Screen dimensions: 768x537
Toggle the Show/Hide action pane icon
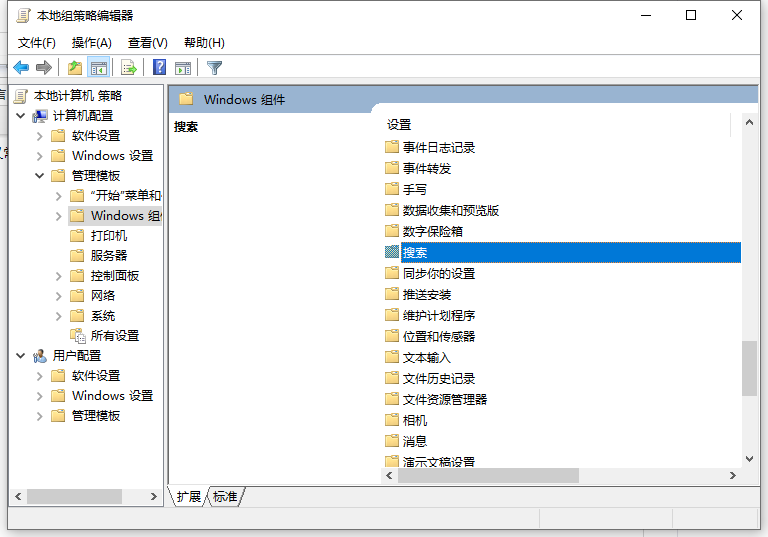pyautogui.click(x=183, y=68)
